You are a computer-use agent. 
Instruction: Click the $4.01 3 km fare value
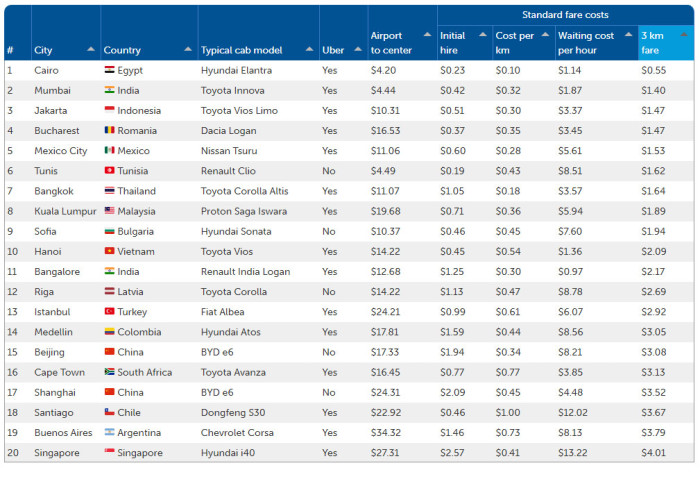[x=654, y=453]
